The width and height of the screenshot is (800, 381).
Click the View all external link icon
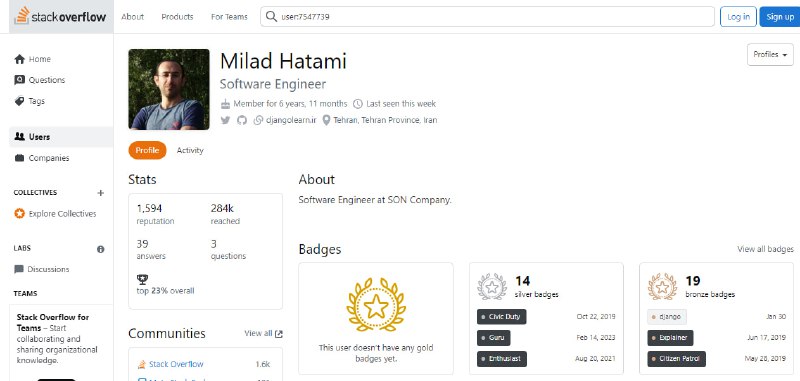[279, 334]
